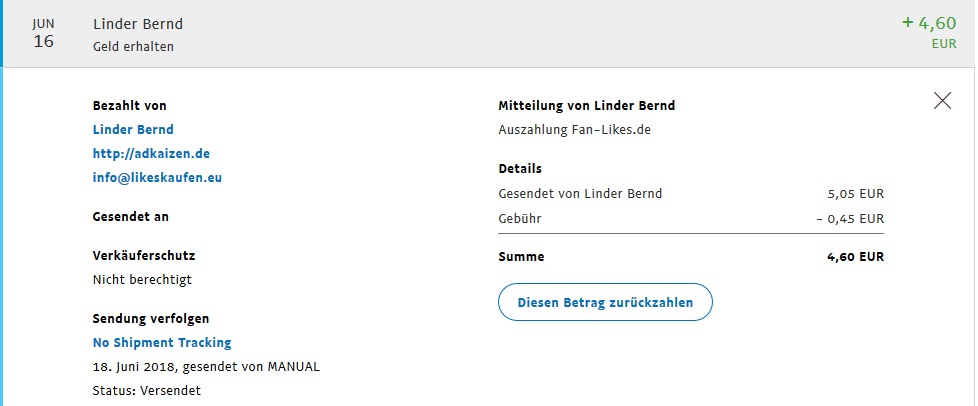978x406 pixels.
Task: Visit the http://adkaizen.de link
Action: [x=151, y=154]
